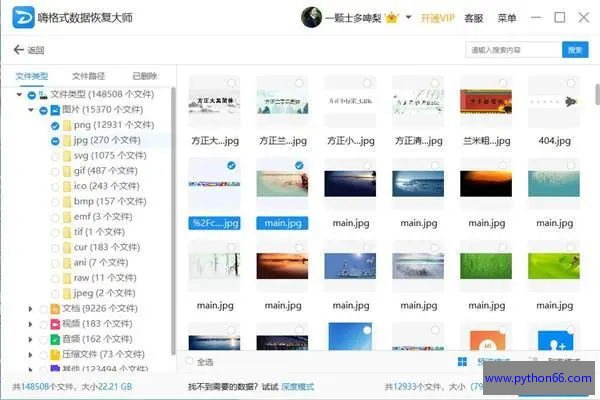Click the thumbnail grid vertical scrollbar
This screenshot has width=600, height=400.
[597, 94]
